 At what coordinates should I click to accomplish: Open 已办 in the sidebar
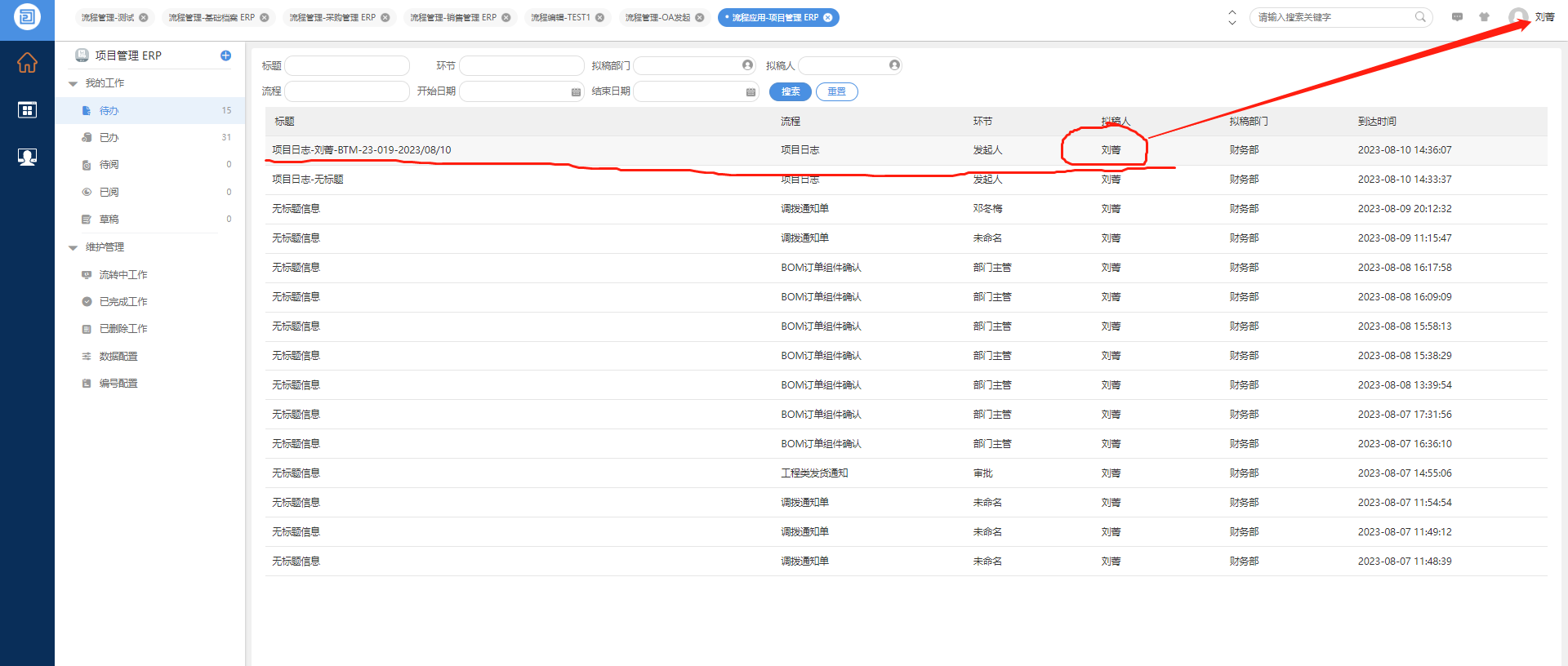[150, 138]
